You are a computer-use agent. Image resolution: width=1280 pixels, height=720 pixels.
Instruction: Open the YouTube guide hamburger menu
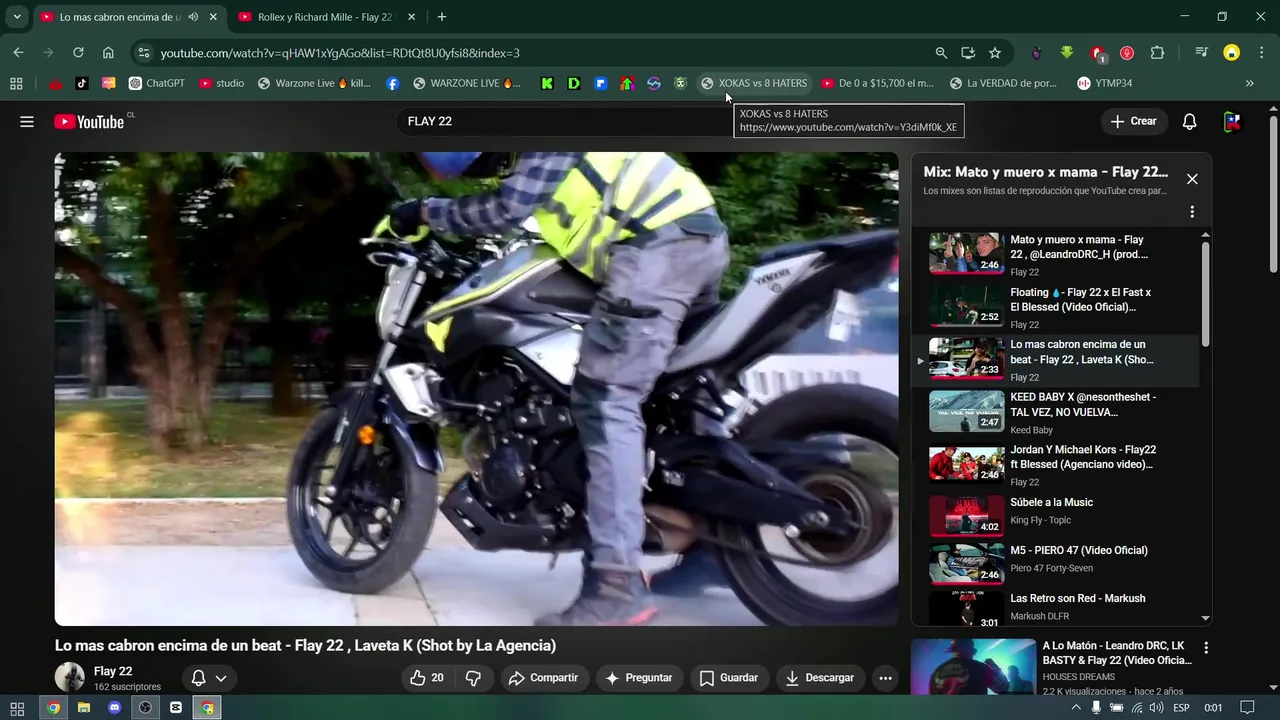27,121
